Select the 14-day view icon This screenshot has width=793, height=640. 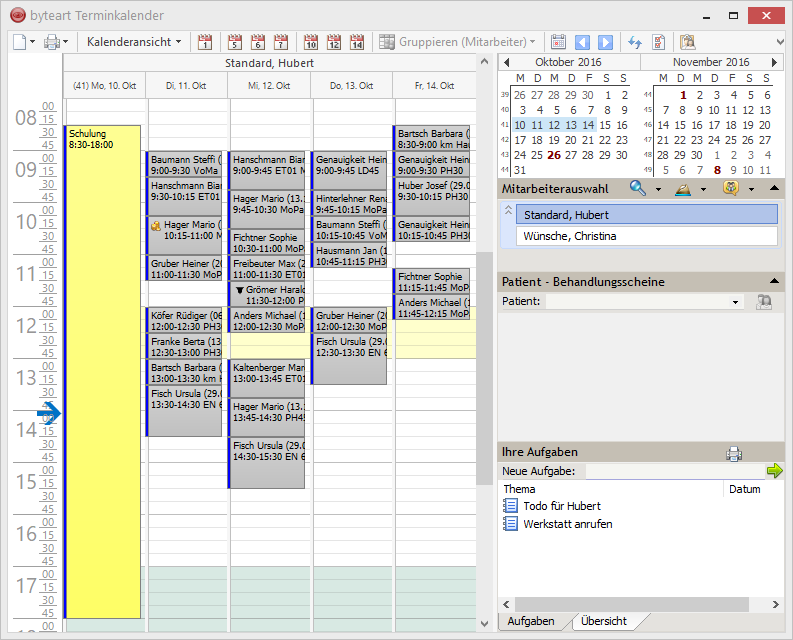pyautogui.click(x=357, y=42)
